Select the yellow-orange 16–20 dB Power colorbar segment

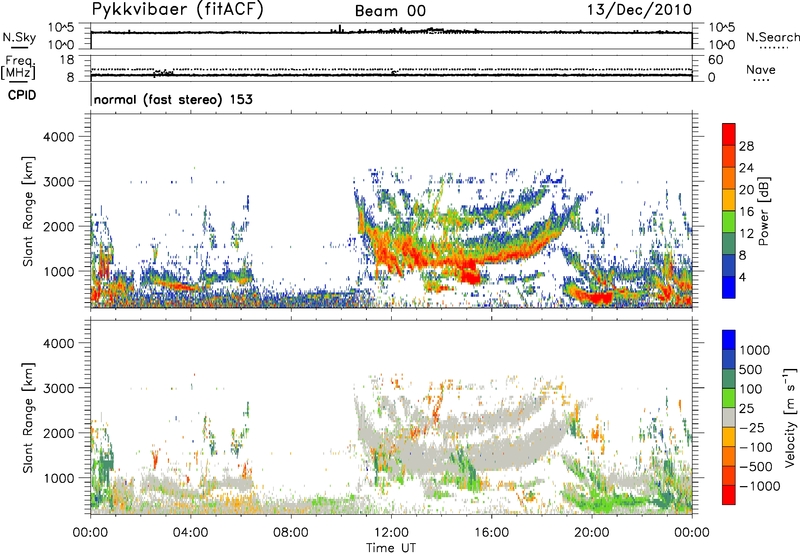[729, 199]
